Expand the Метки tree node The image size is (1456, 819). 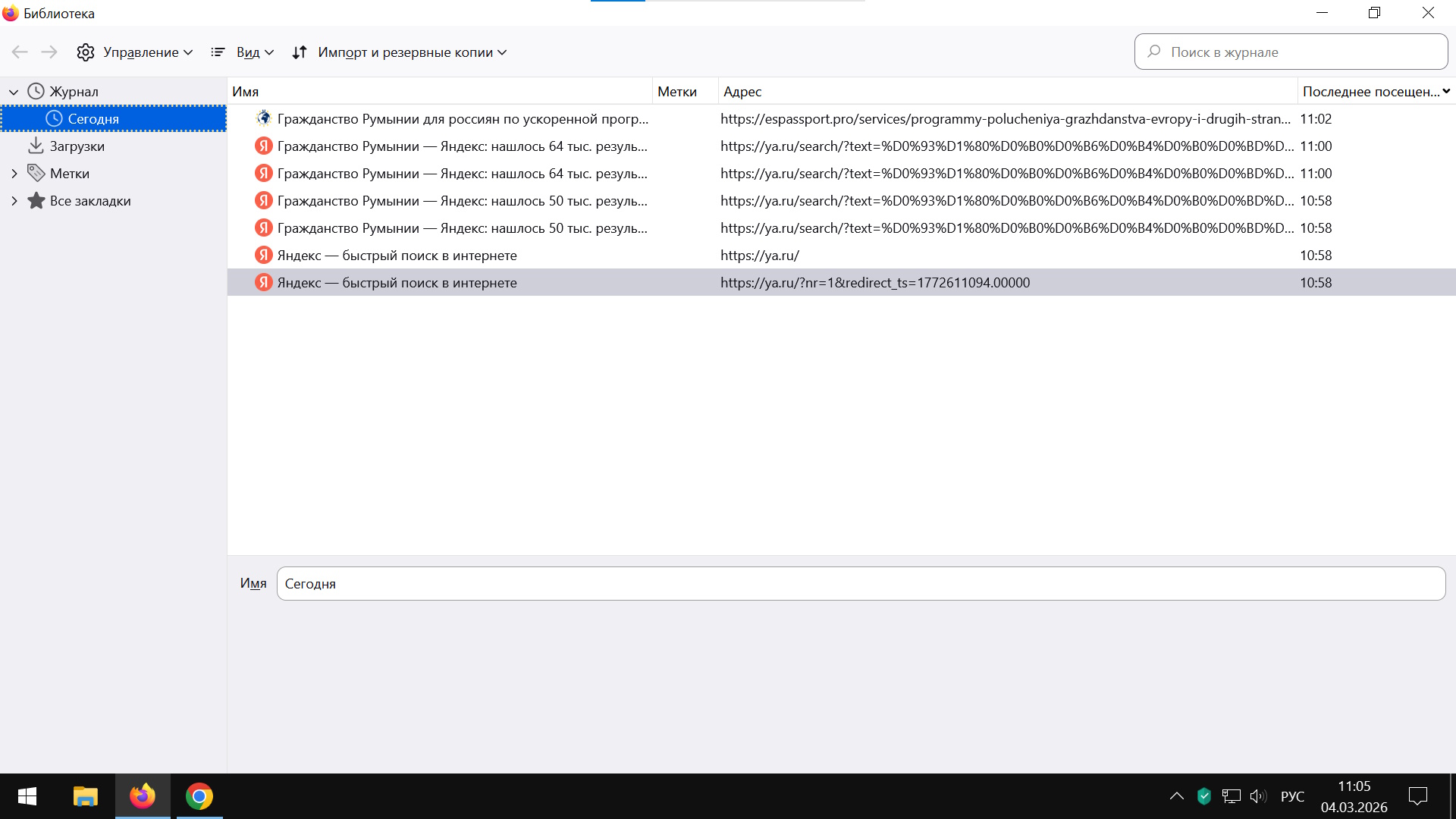point(14,174)
